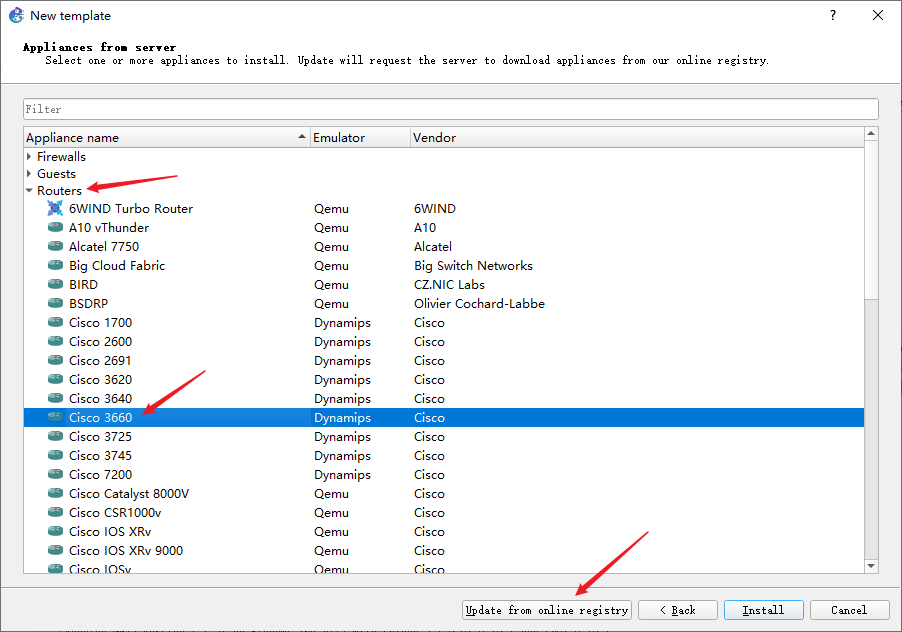Close the New template window

878,16
